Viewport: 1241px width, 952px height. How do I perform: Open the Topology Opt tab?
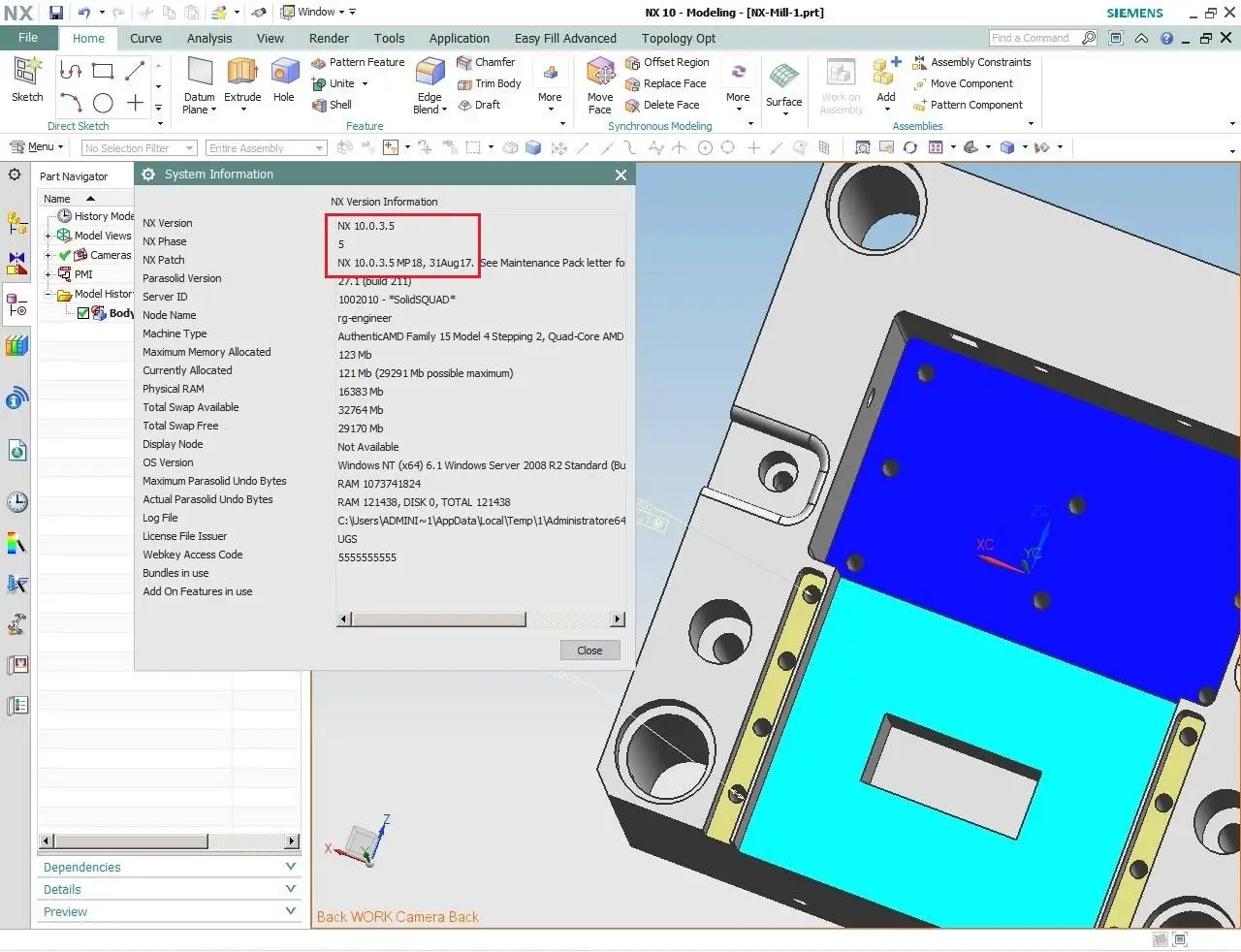pos(679,39)
